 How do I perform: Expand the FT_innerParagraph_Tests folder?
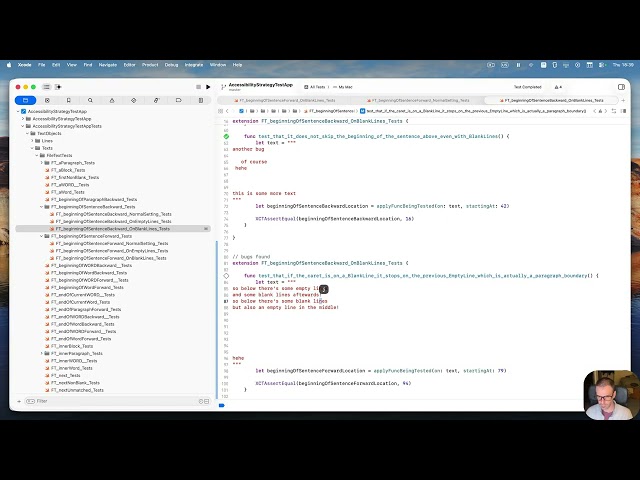tap(41, 353)
